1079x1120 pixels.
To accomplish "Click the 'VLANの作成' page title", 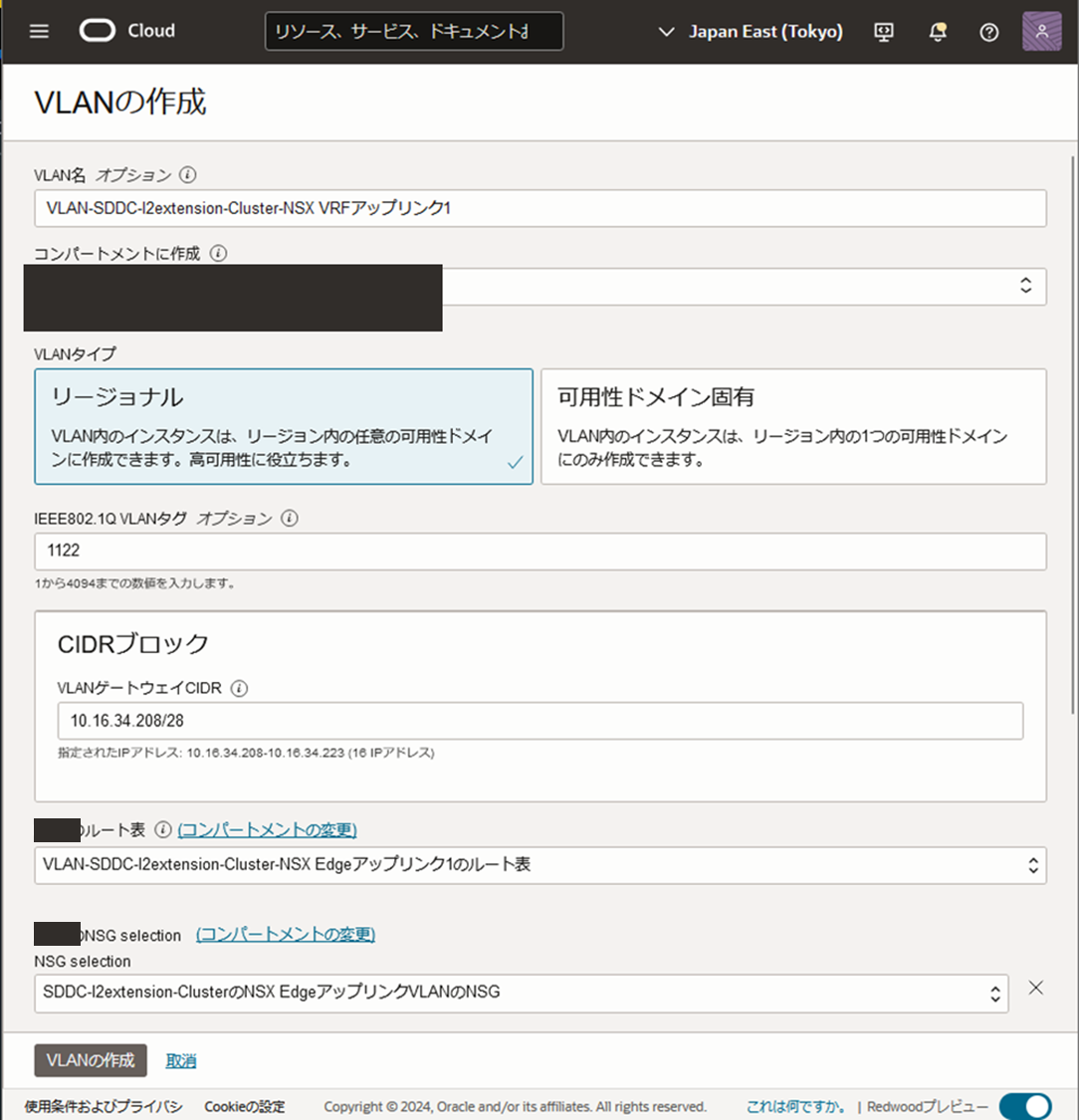I will (x=120, y=103).
